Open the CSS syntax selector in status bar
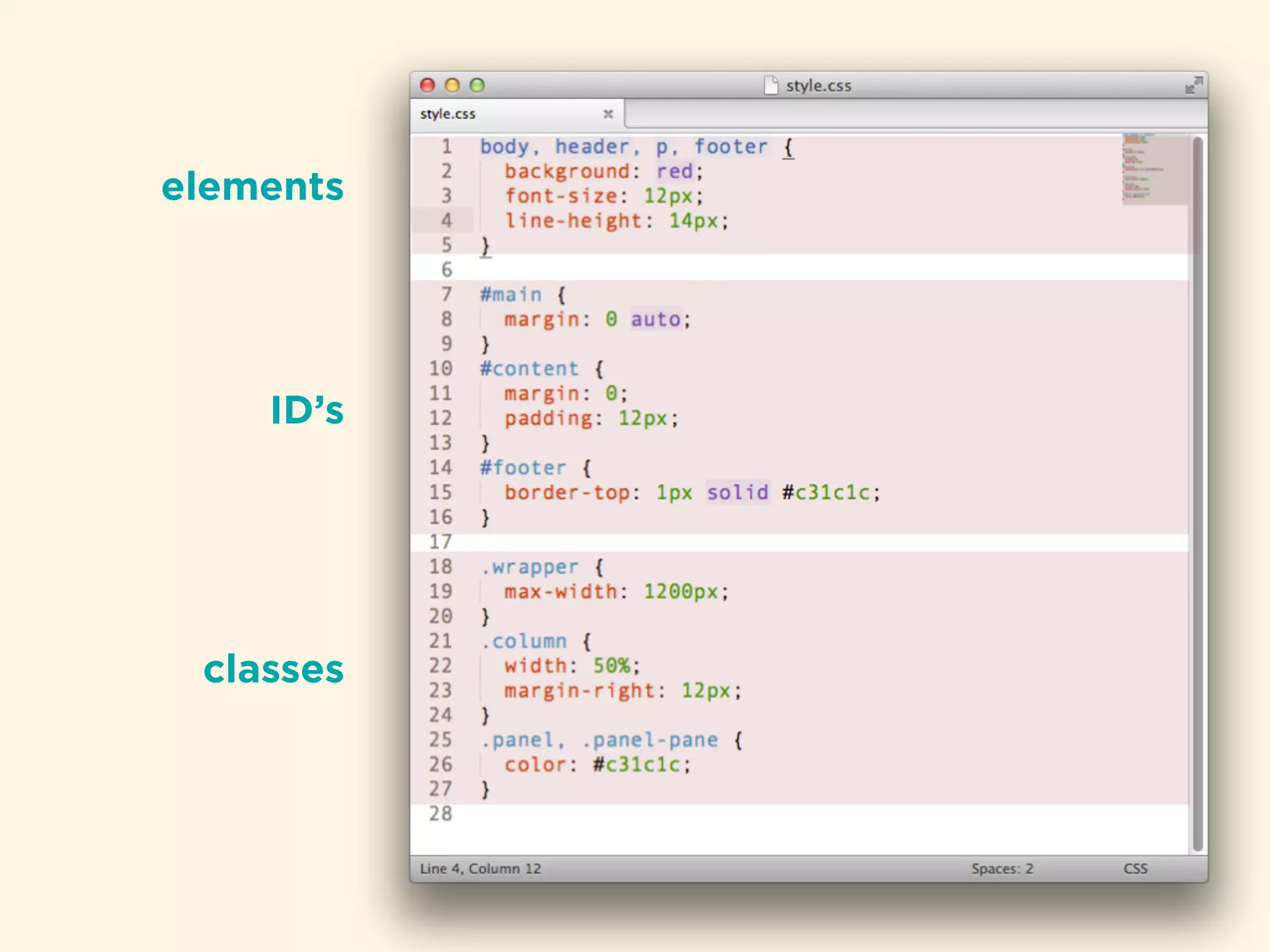Image resolution: width=1270 pixels, height=952 pixels. [1135, 868]
